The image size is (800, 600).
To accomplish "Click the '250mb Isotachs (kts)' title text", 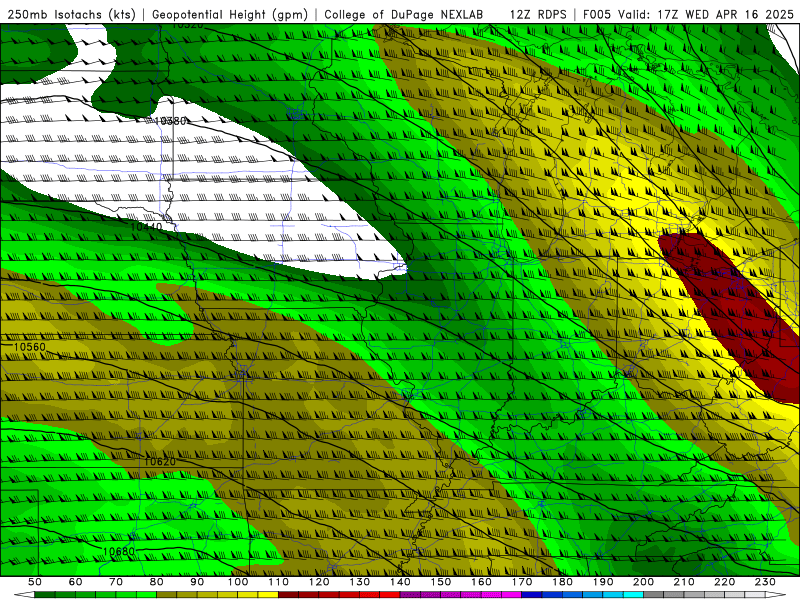I will click(x=71, y=14).
